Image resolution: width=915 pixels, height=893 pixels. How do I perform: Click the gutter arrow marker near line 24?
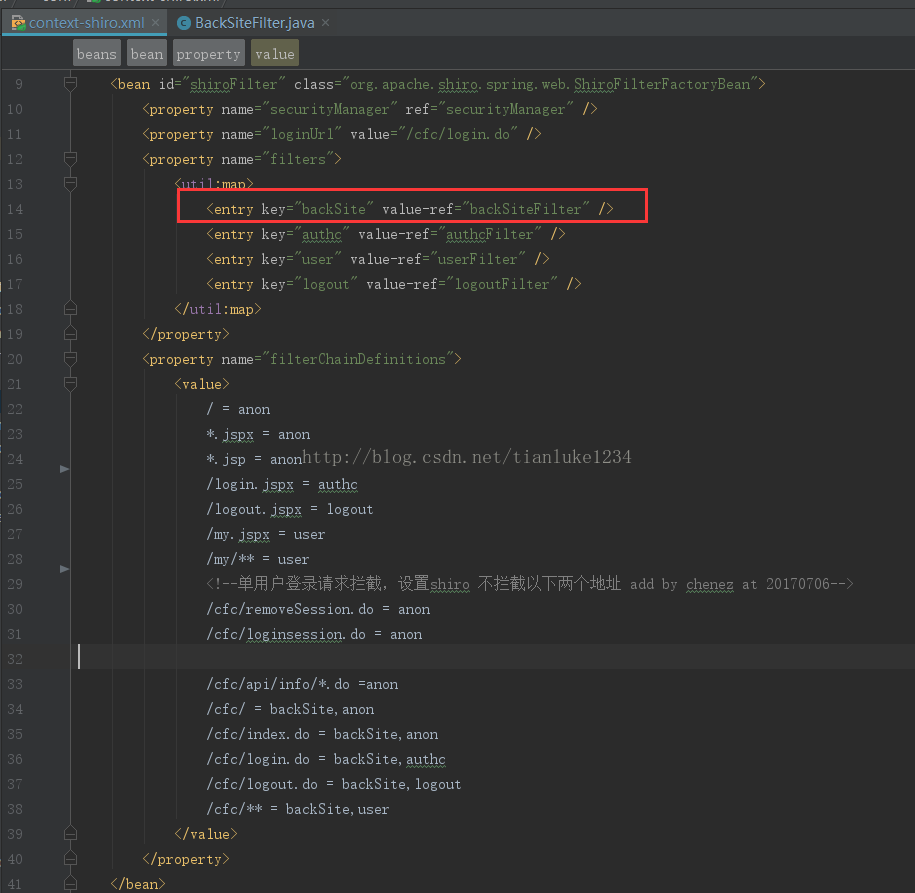pos(64,469)
